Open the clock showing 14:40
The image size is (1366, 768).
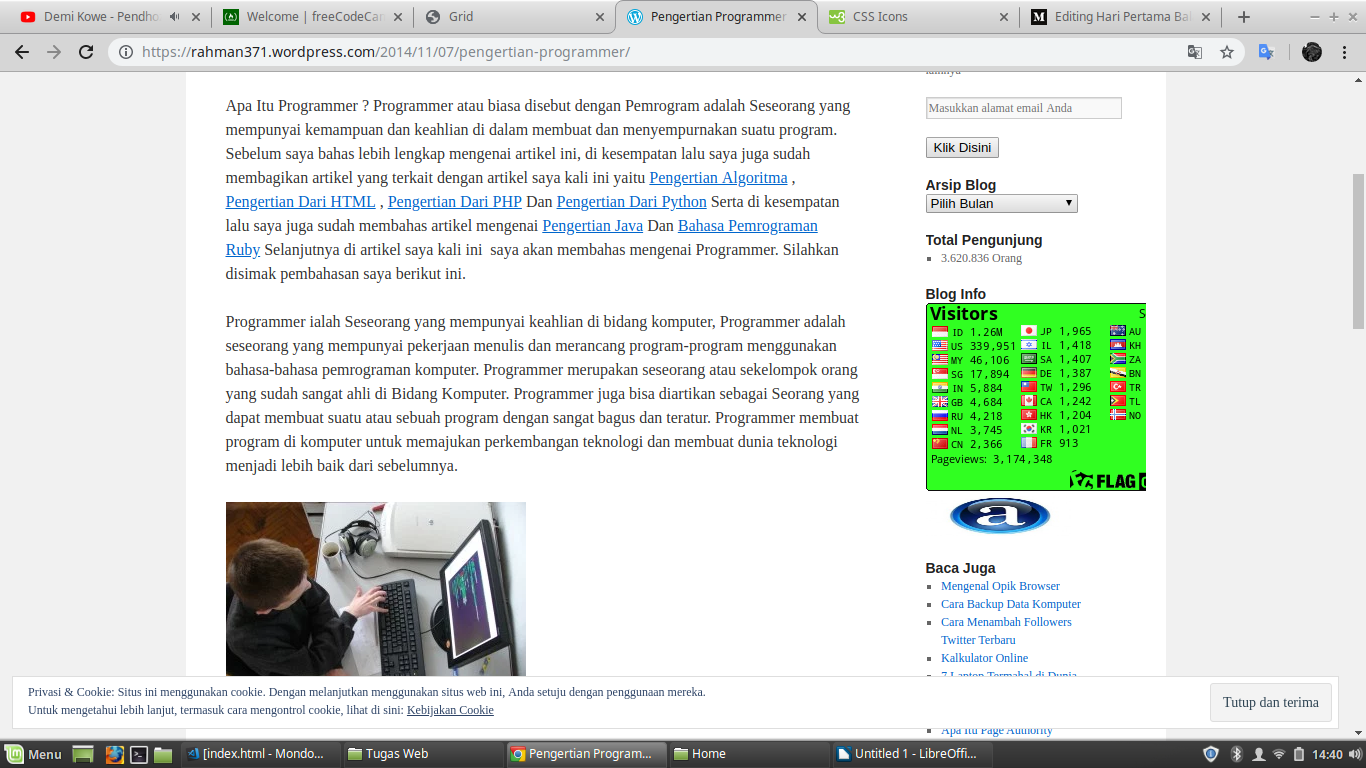[1327, 754]
